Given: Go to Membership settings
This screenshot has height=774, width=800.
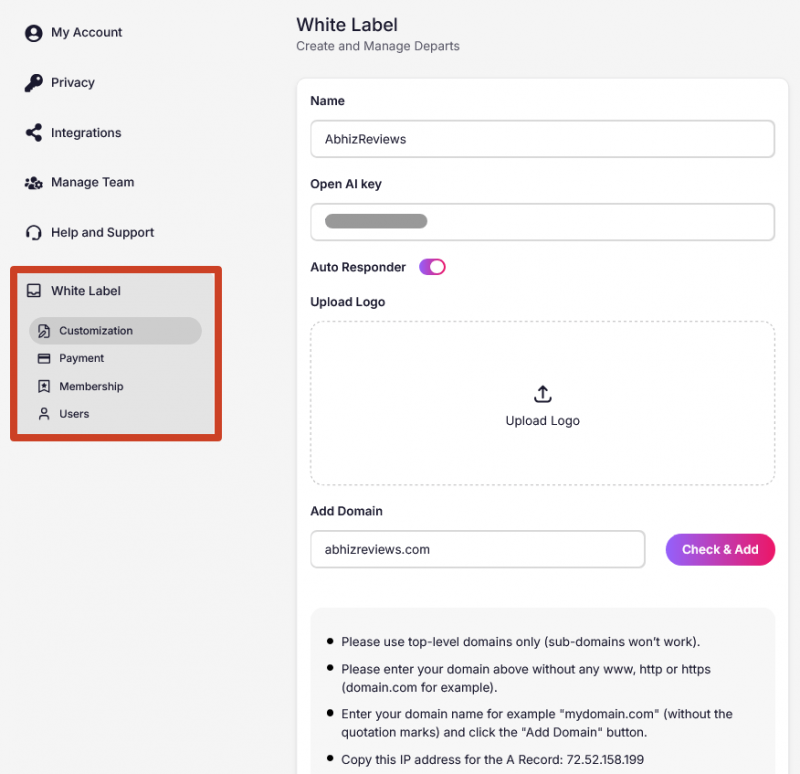Looking at the screenshot, I should coord(91,387).
